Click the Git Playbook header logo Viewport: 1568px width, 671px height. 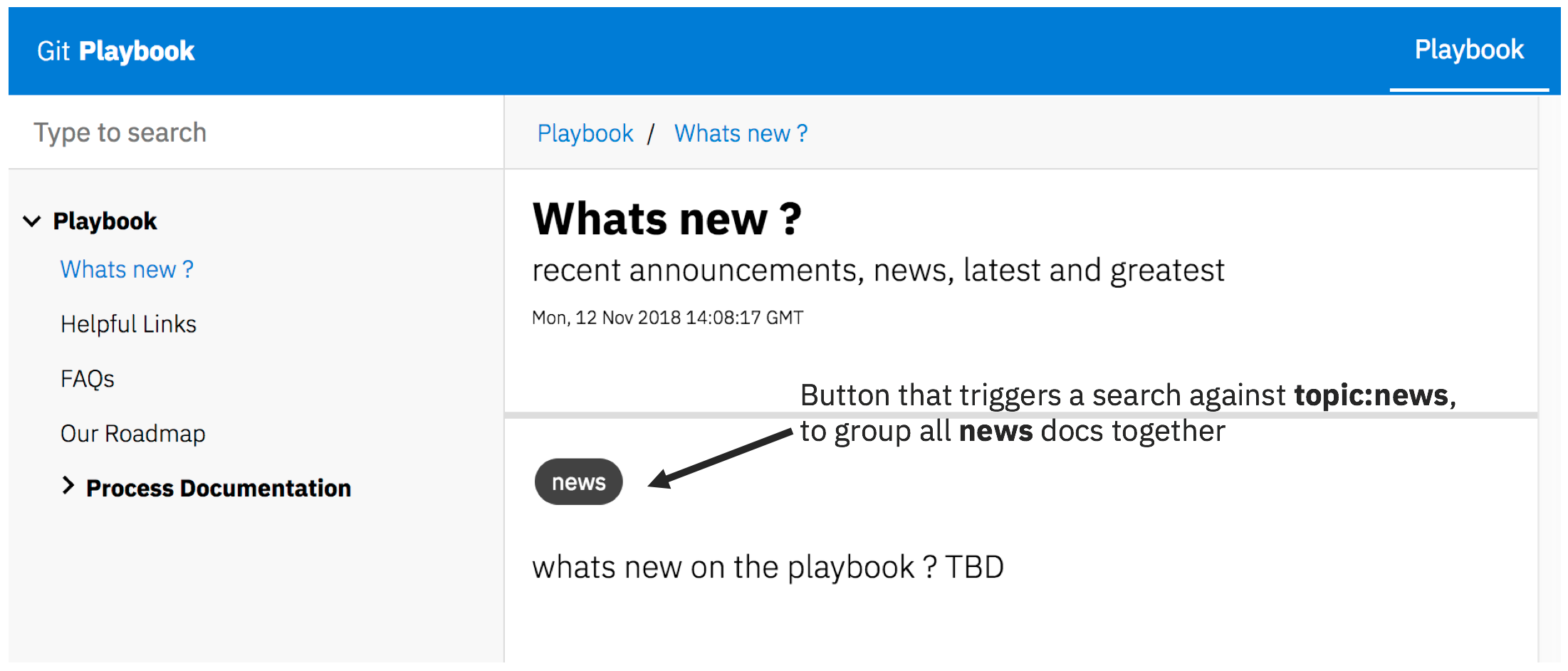(x=116, y=51)
